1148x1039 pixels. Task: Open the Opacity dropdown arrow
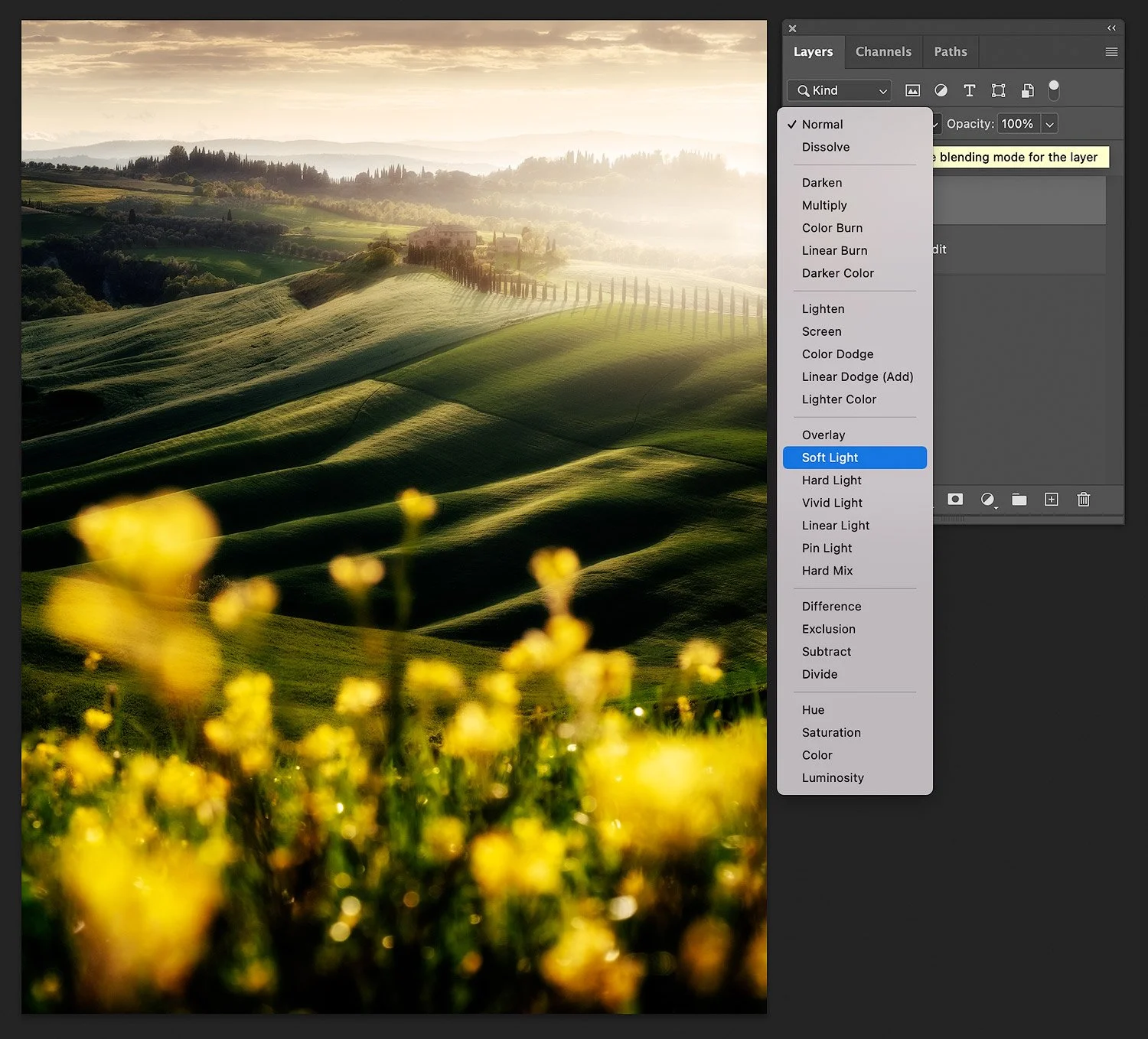click(x=1049, y=123)
